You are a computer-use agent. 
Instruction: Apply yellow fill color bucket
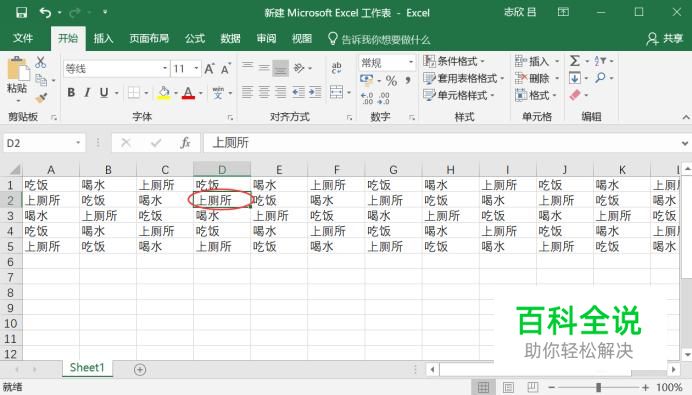point(164,93)
